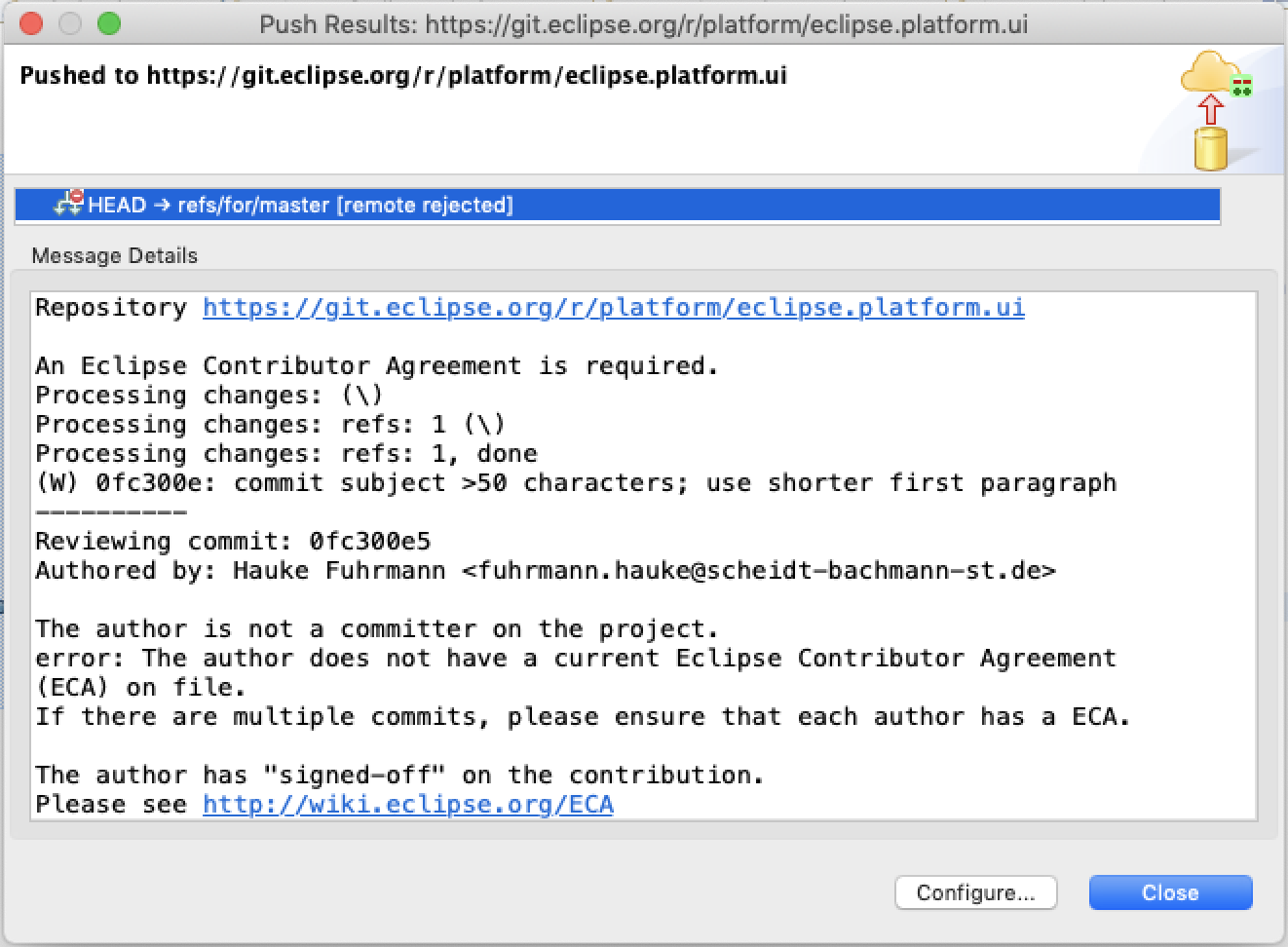Open the wiki.eclipse.org/ECA link
Image resolution: width=1288 pixels, height=947 pixels.
tap(407, 805)
